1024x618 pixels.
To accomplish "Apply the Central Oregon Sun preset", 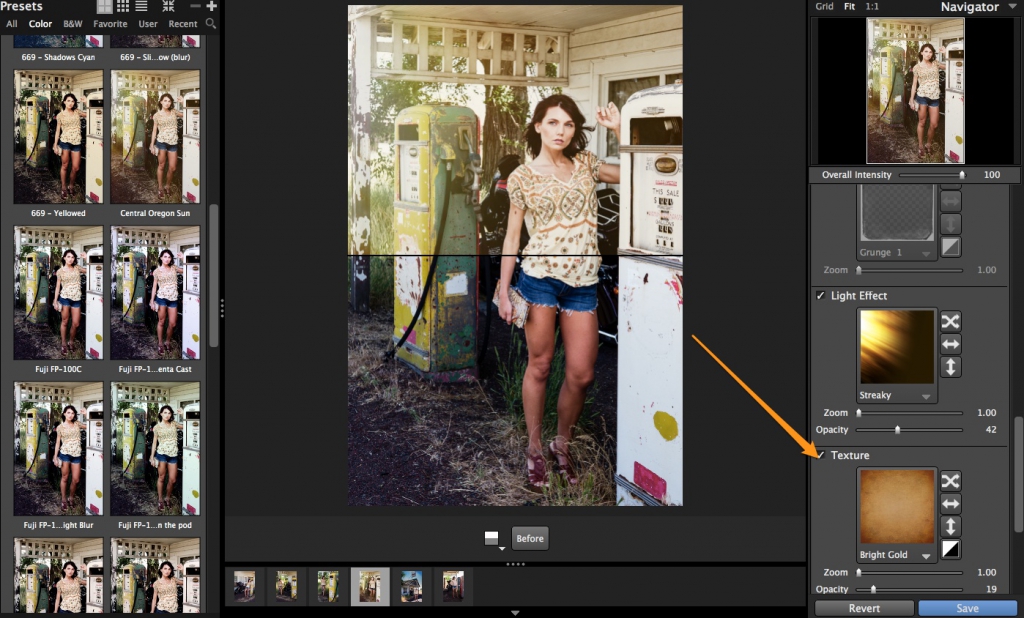I will (155, 137).
